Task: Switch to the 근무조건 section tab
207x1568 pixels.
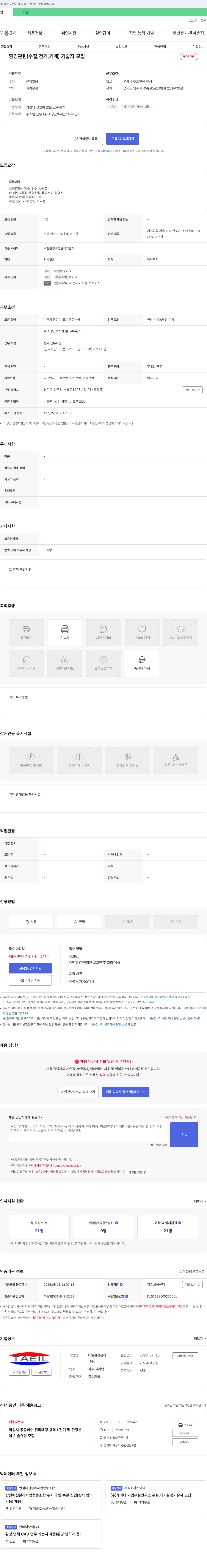Action: [x=45, y=47]
